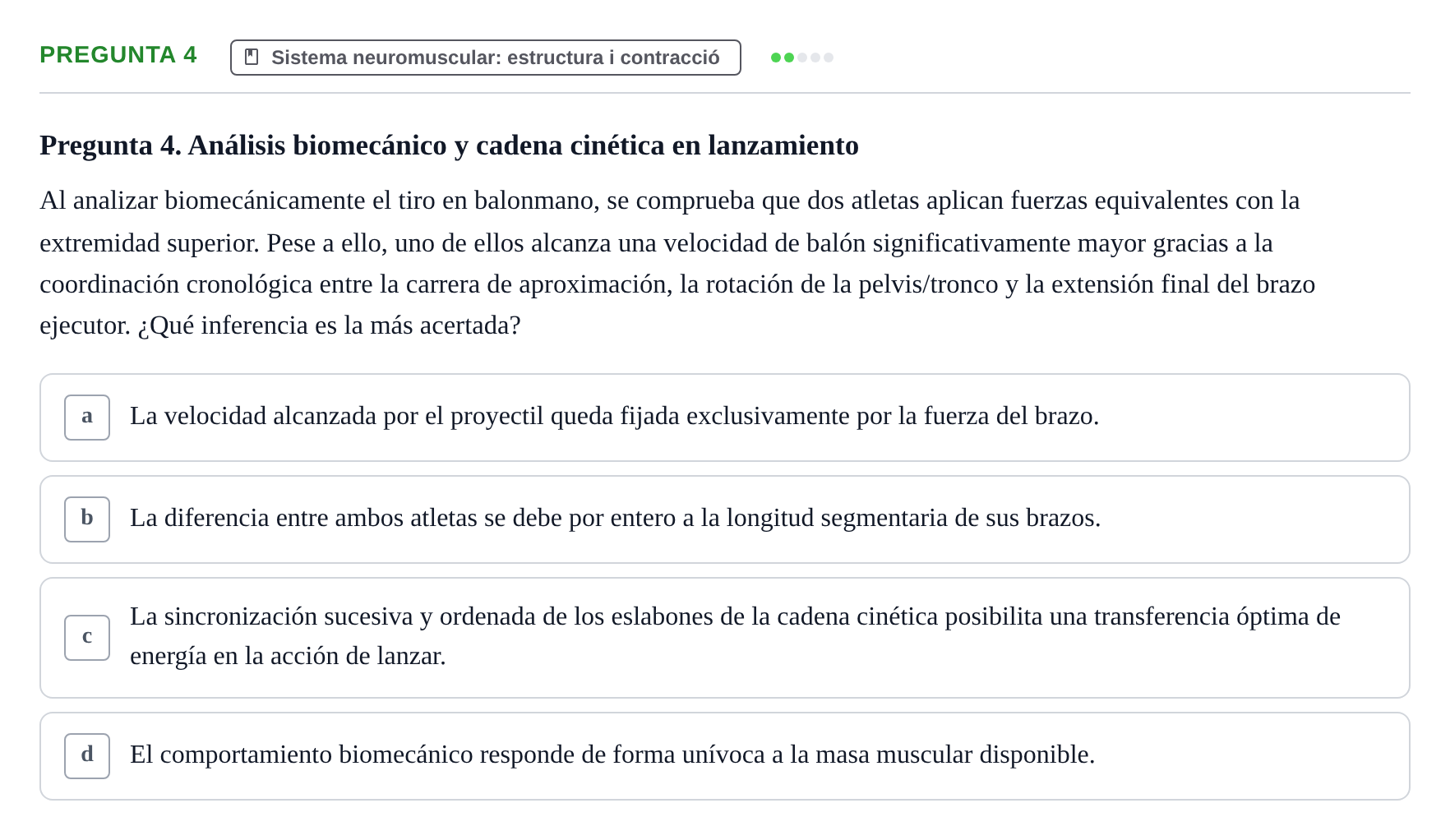
Task: Choose option text about masa muscular disponible
Action: click(x=612, y=755)
